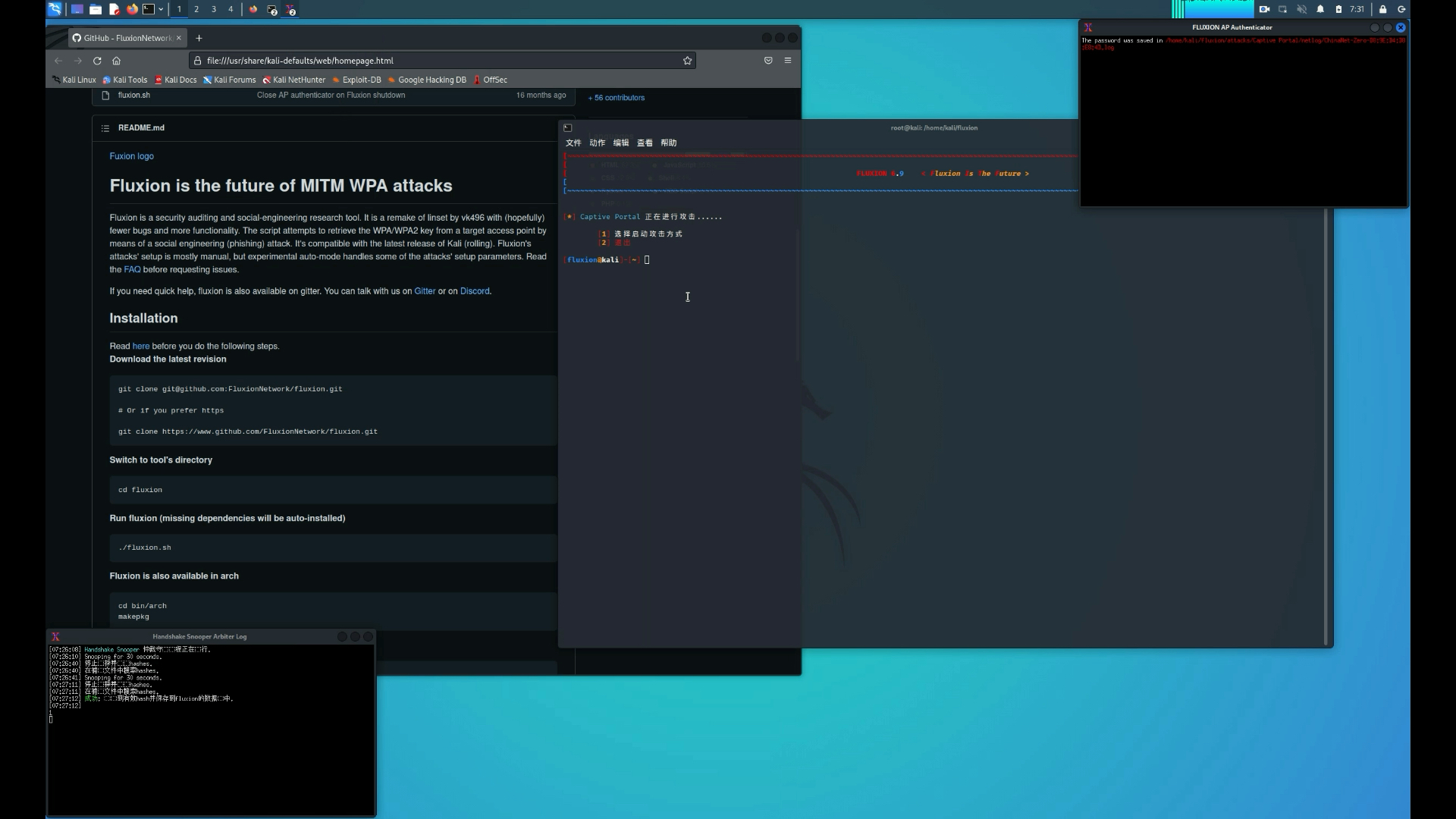
Task: Lock the screen with padlock icon
Action: pos(1382,9)
